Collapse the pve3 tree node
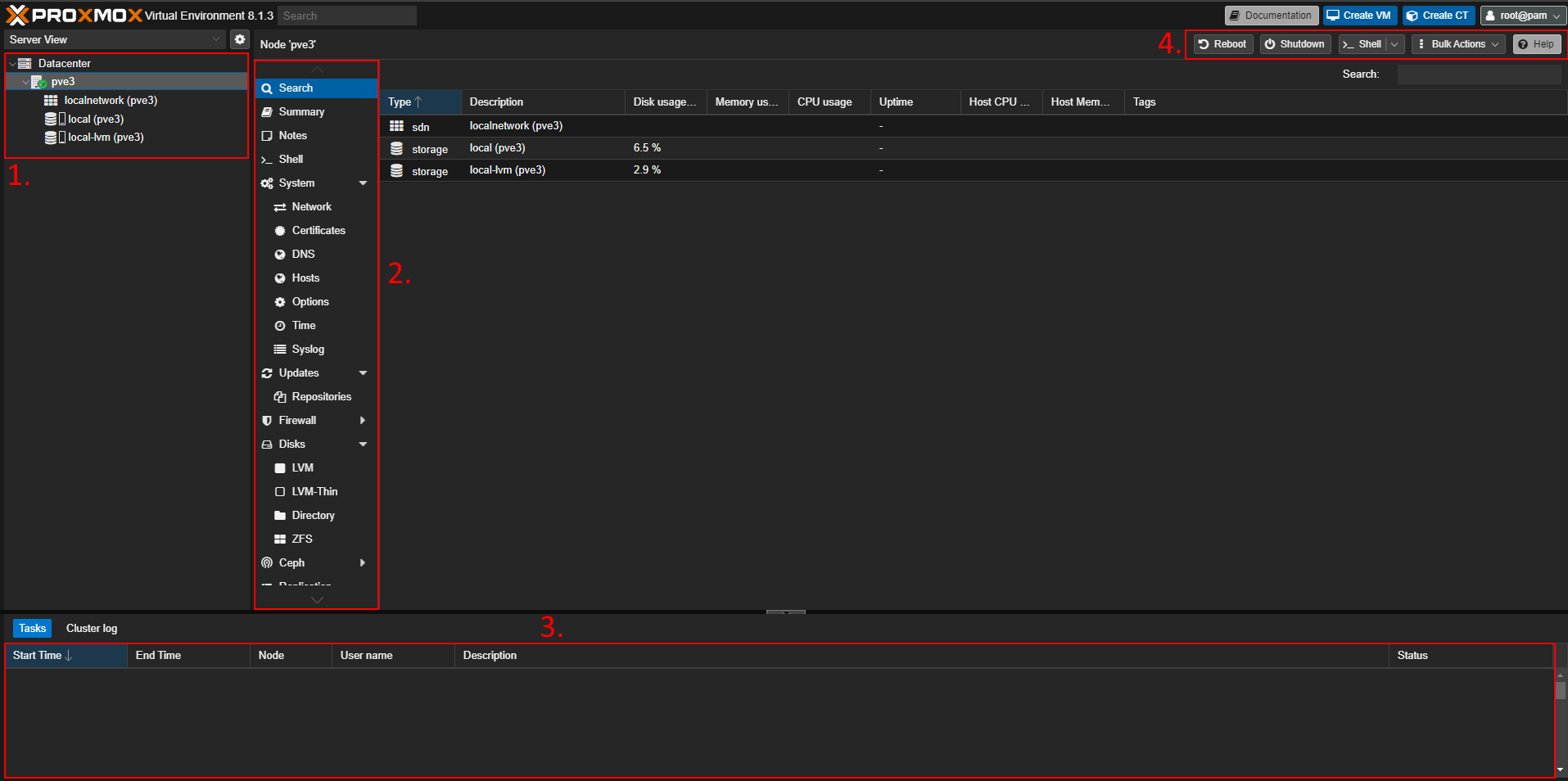 pos(25,82)
